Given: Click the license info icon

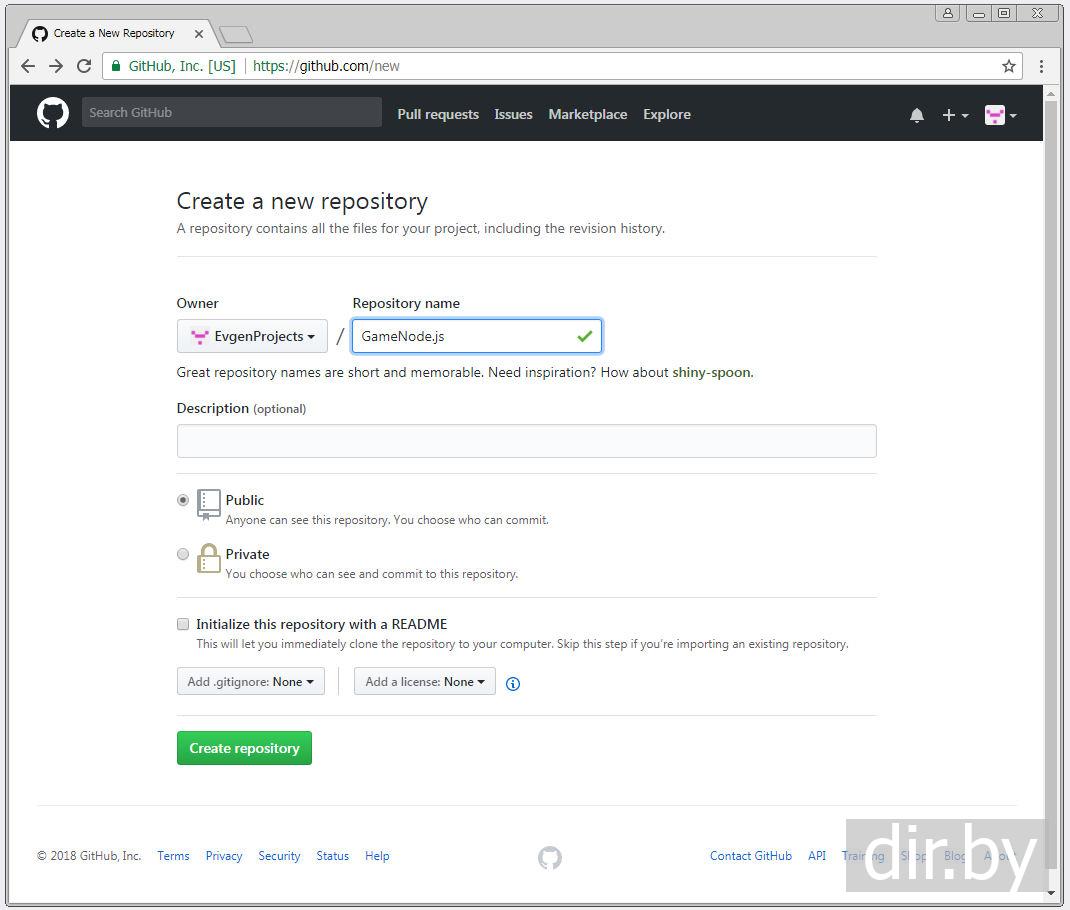Looking at the screenshot, I should click(x=512, y=684).
